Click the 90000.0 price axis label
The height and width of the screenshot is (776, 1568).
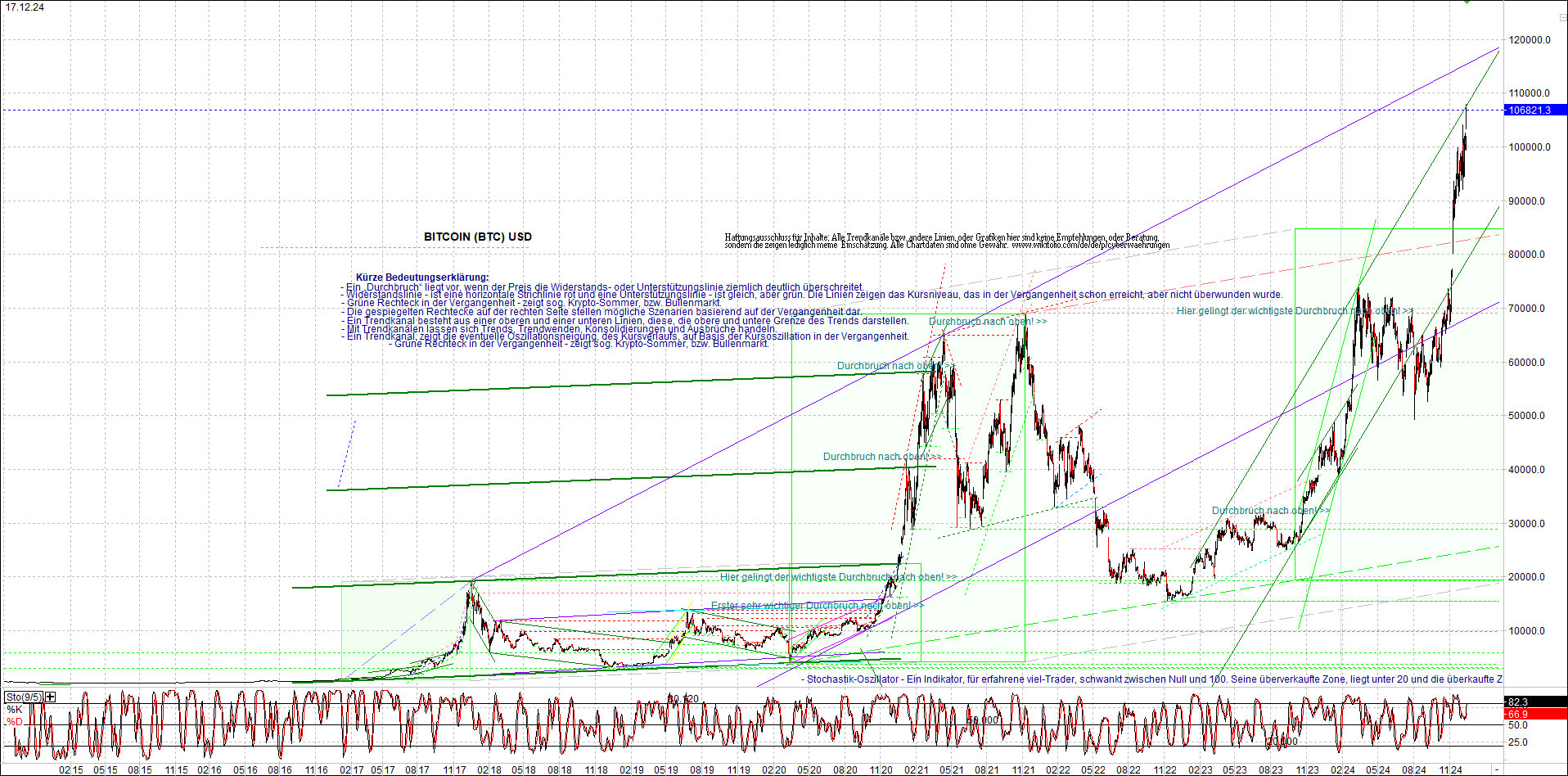point(1527,201)
